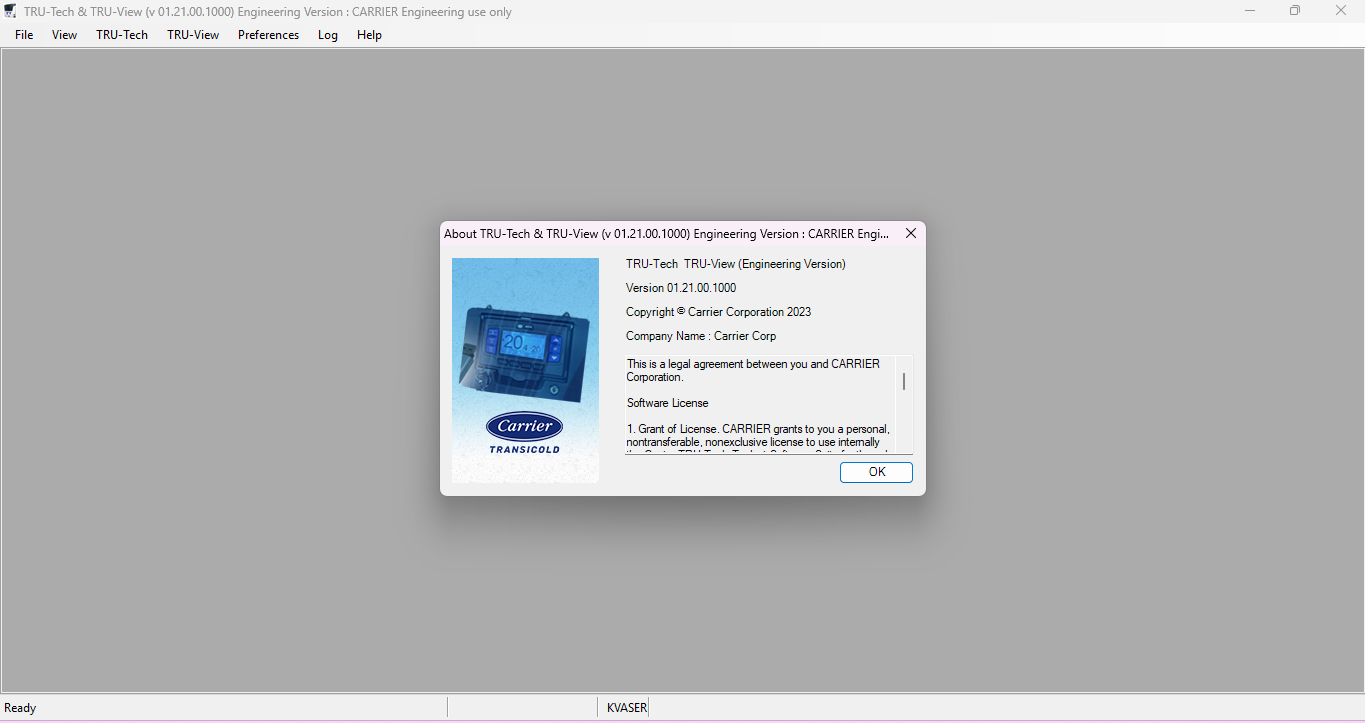Open the Preferences menu
This screenshot has width=1365, height=723.
268,34
